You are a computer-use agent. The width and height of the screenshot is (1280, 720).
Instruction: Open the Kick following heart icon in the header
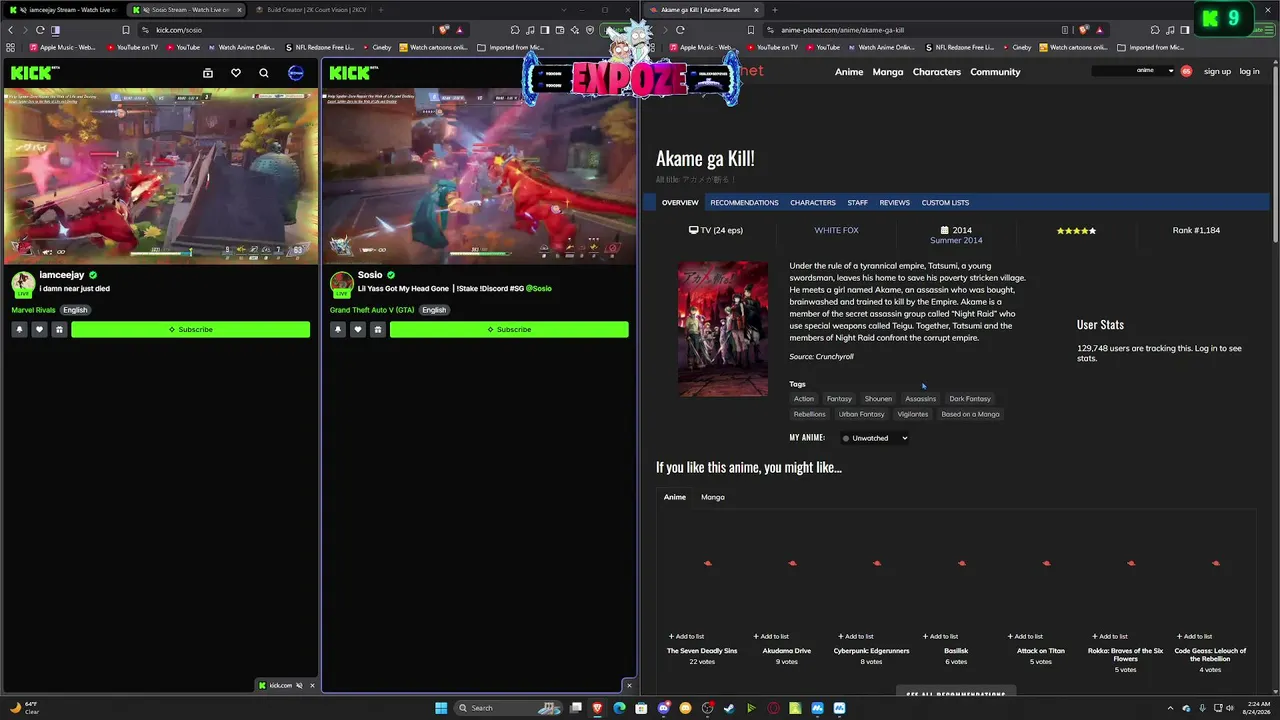tap(236, 72)
